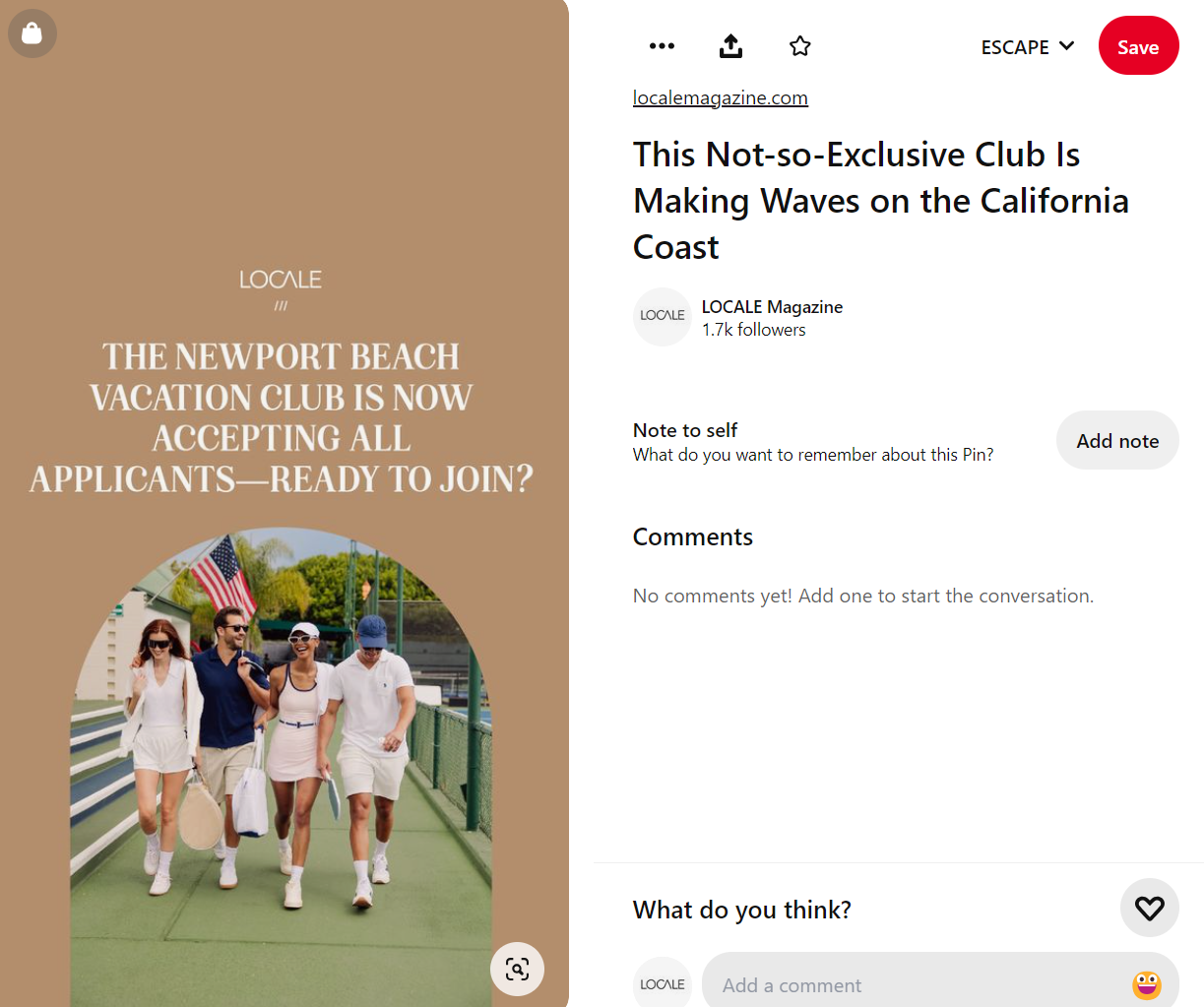
Task: Open LOCALE Magazine profile avatar
Action: pos(663,316)
